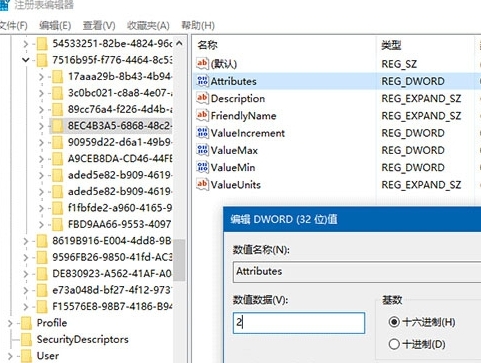Select 十进制(D) decimal radio button
The height and width of the screenshot is (363, 481).
click(394, 344)
